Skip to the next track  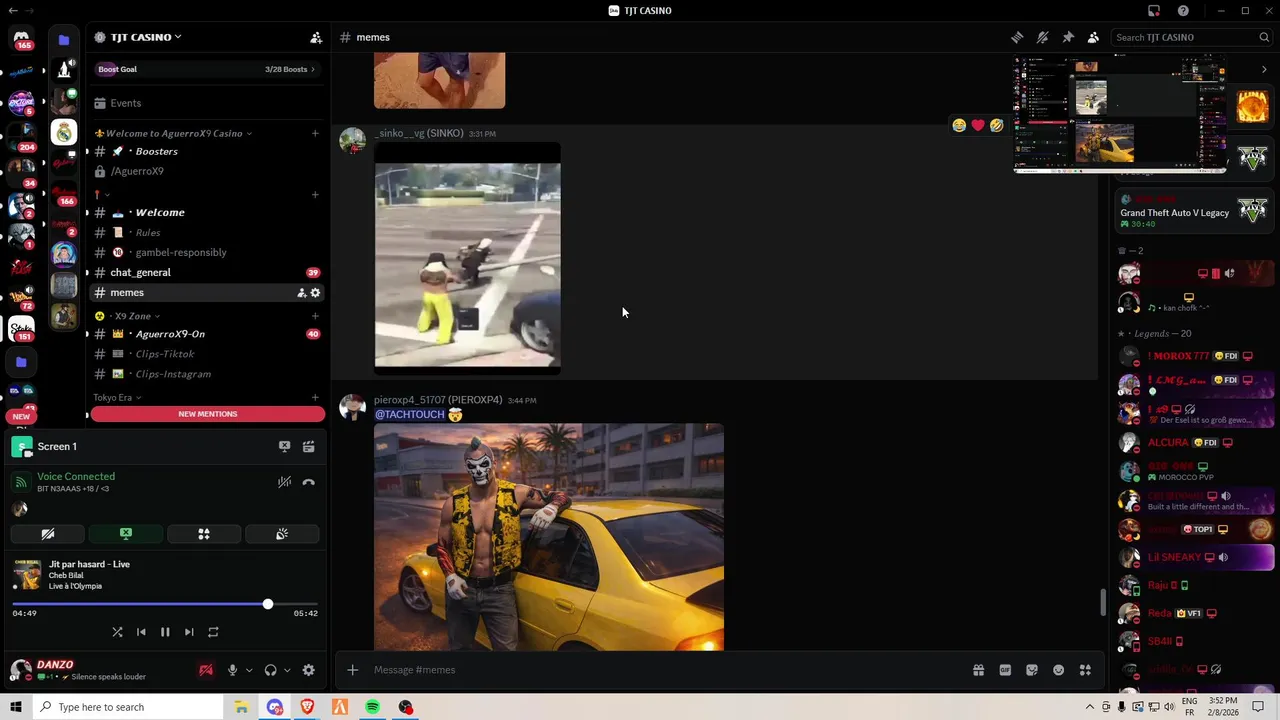(x=189, y=632)
